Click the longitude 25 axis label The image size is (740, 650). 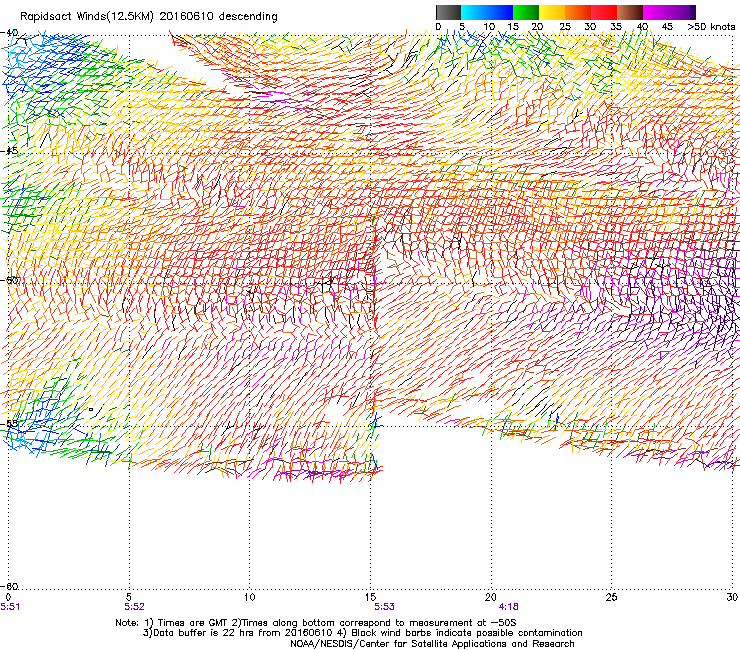click(611, 597)
